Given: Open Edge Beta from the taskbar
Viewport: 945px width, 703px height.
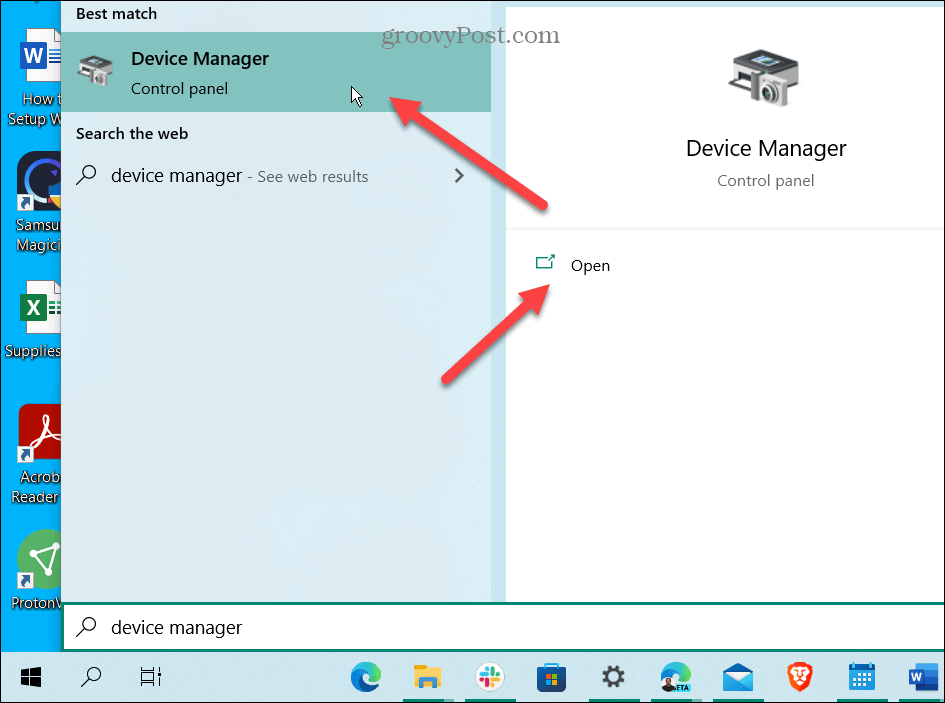Looking at the screenshot, I should coord(675,677).
